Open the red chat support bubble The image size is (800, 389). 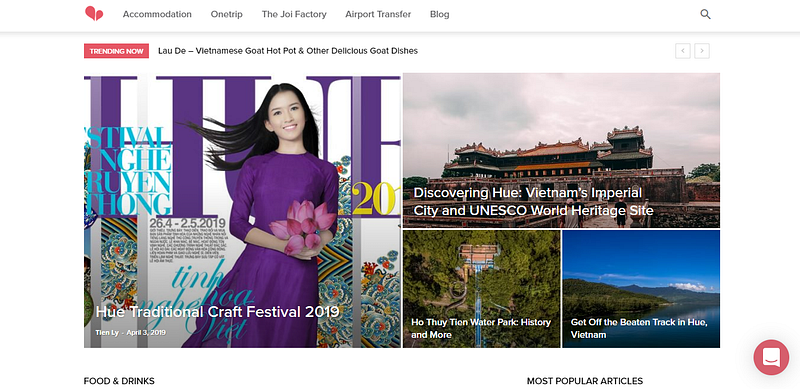click(x=771, y=357)
